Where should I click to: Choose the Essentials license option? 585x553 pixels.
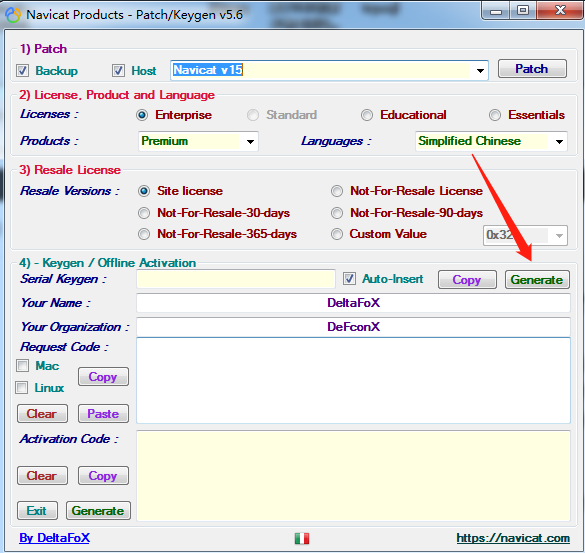tap(495, 115)
